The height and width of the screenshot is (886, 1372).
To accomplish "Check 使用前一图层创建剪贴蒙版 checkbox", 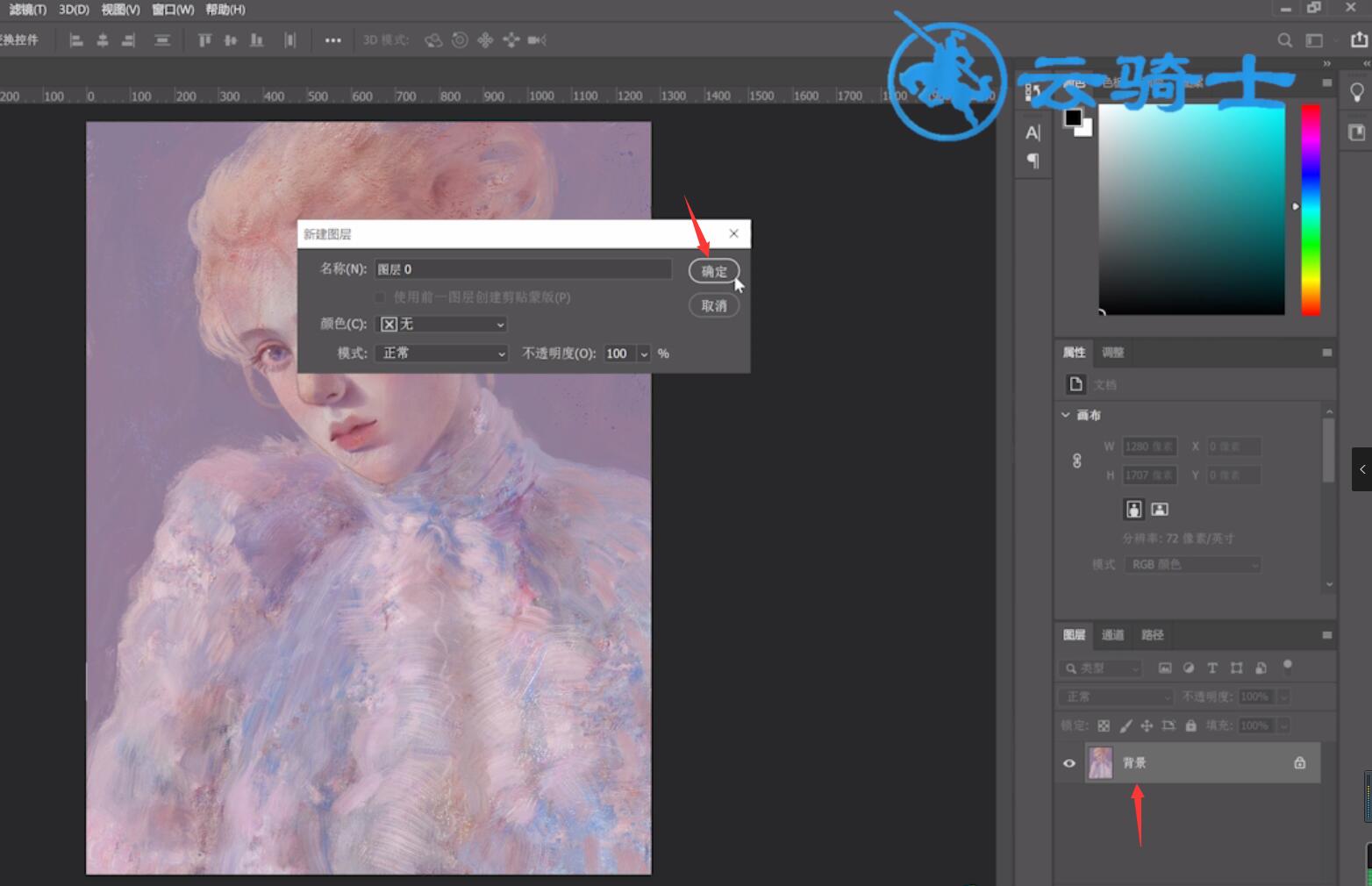I will (x=380, y=297).
